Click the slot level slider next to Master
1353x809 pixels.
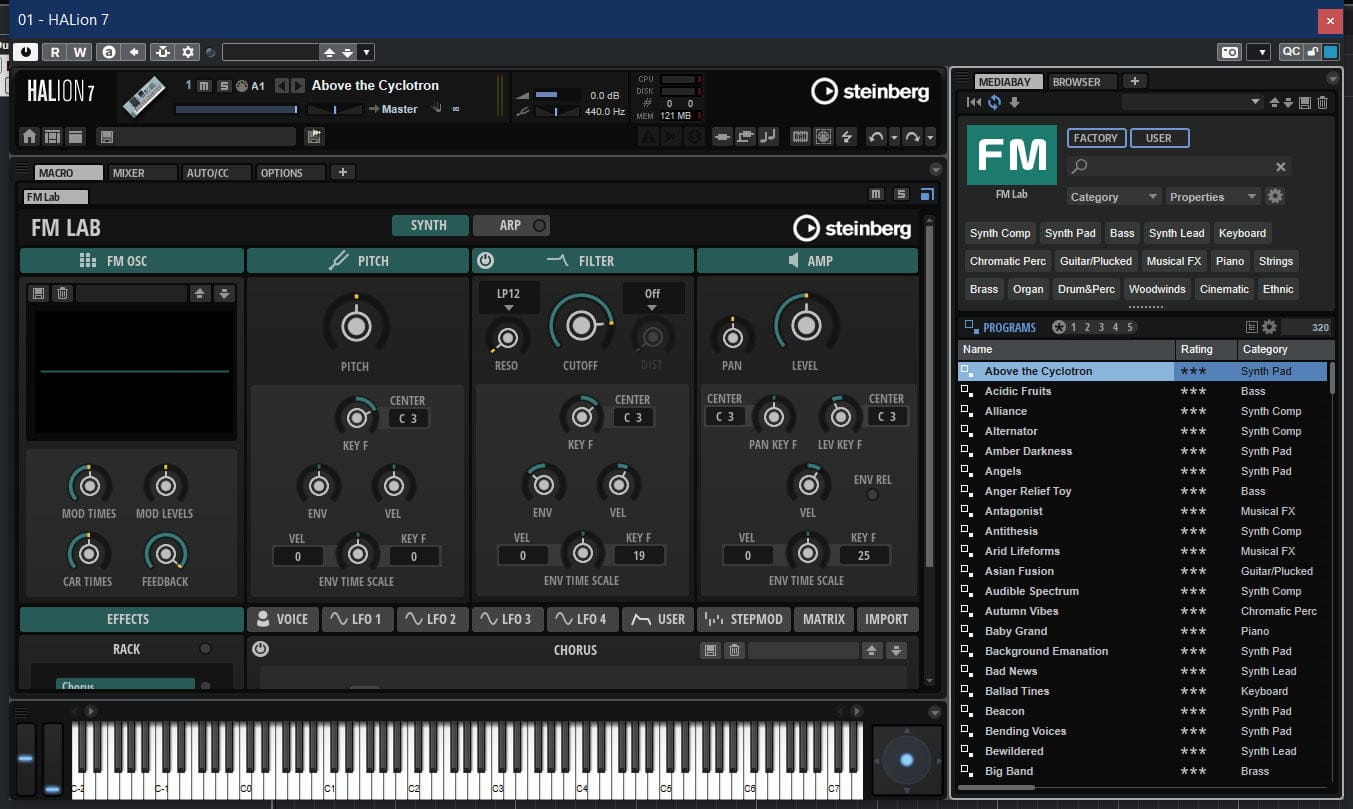click(236, 109)
